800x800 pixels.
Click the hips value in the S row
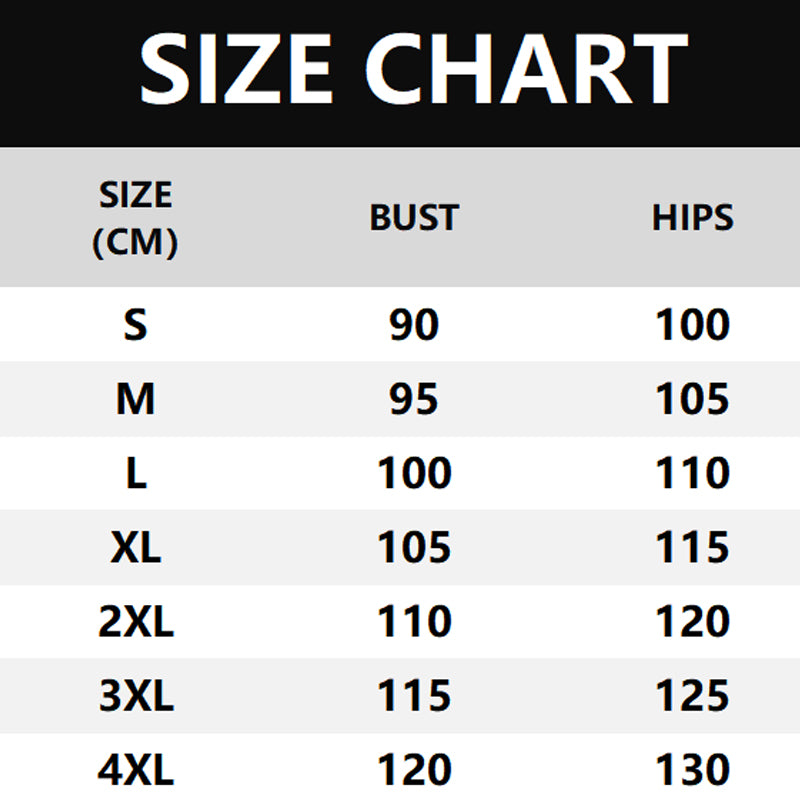point(692,325)
